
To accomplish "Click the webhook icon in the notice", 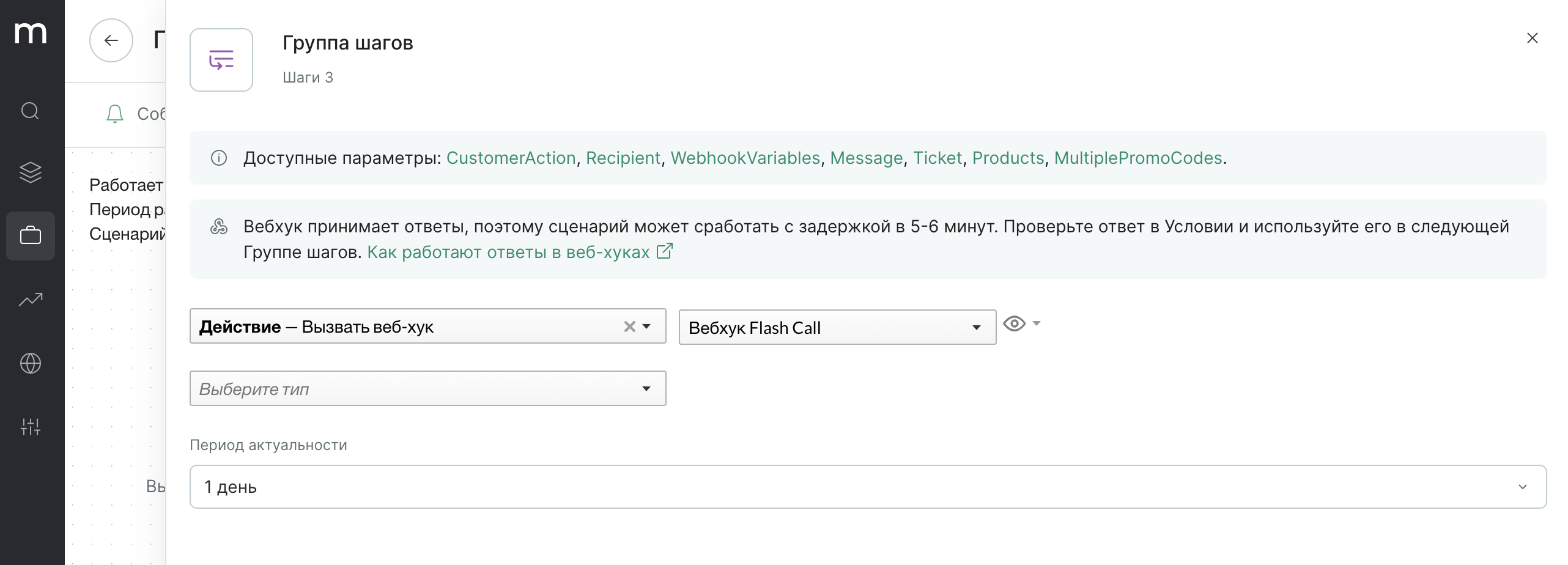I will point(219,227).
